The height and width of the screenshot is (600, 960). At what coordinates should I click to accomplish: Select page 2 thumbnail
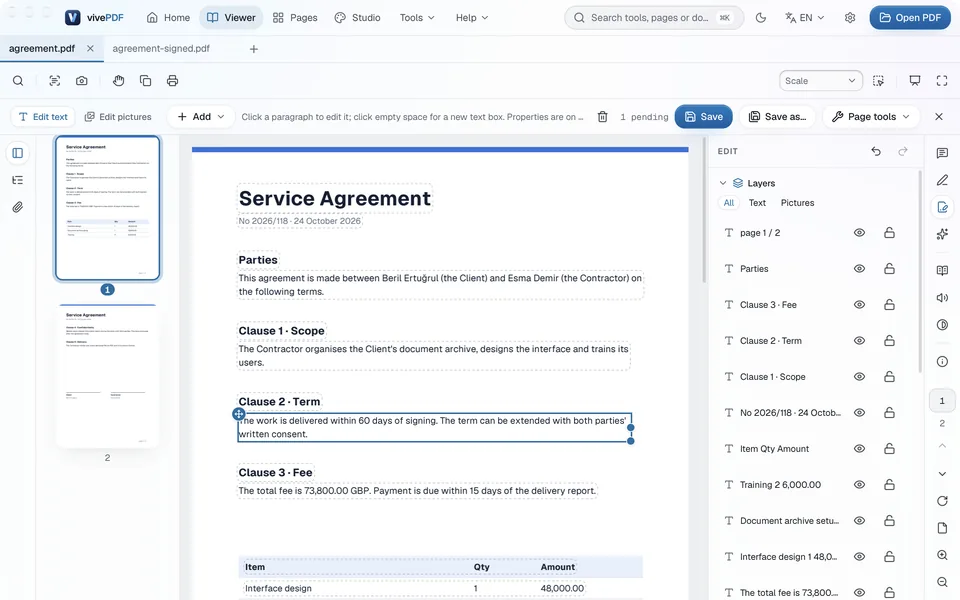point(107,376)
